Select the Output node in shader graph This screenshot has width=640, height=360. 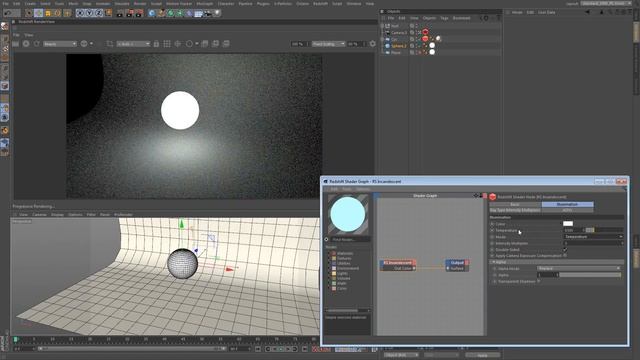[x=457, y=265]
